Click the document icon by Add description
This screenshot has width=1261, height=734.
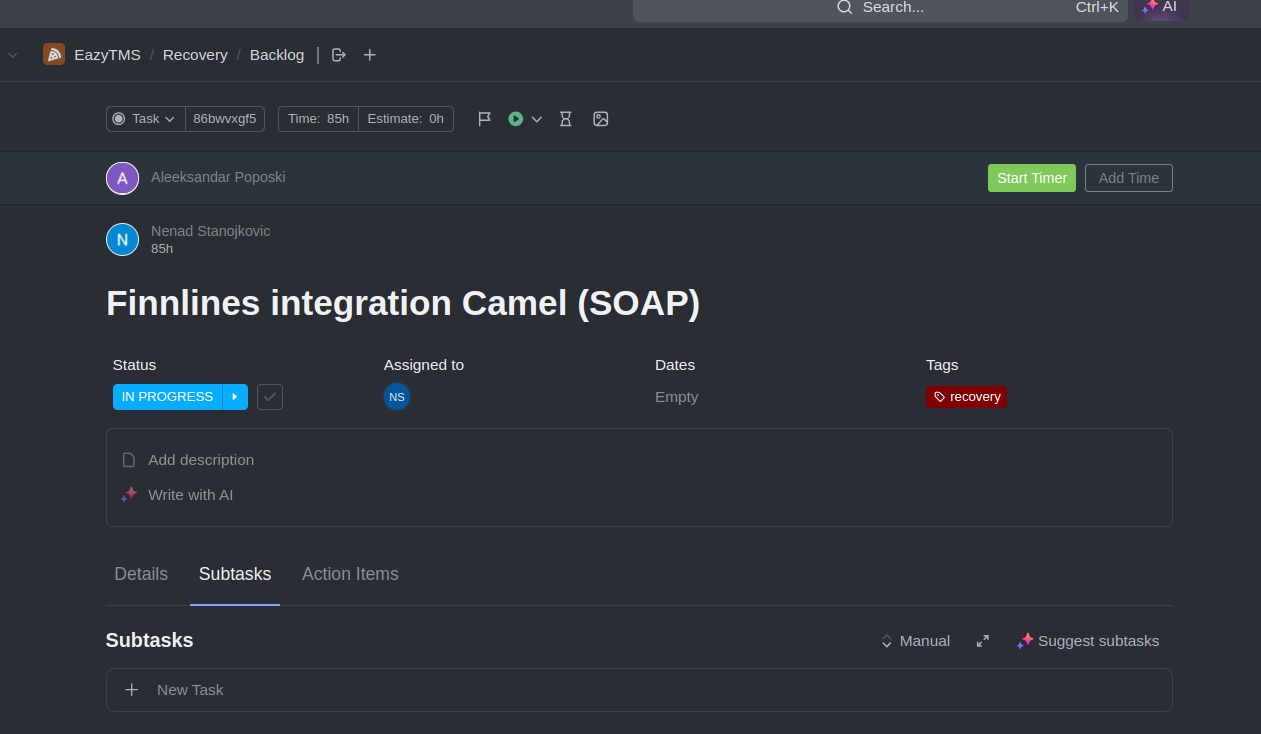coord(129,460)
